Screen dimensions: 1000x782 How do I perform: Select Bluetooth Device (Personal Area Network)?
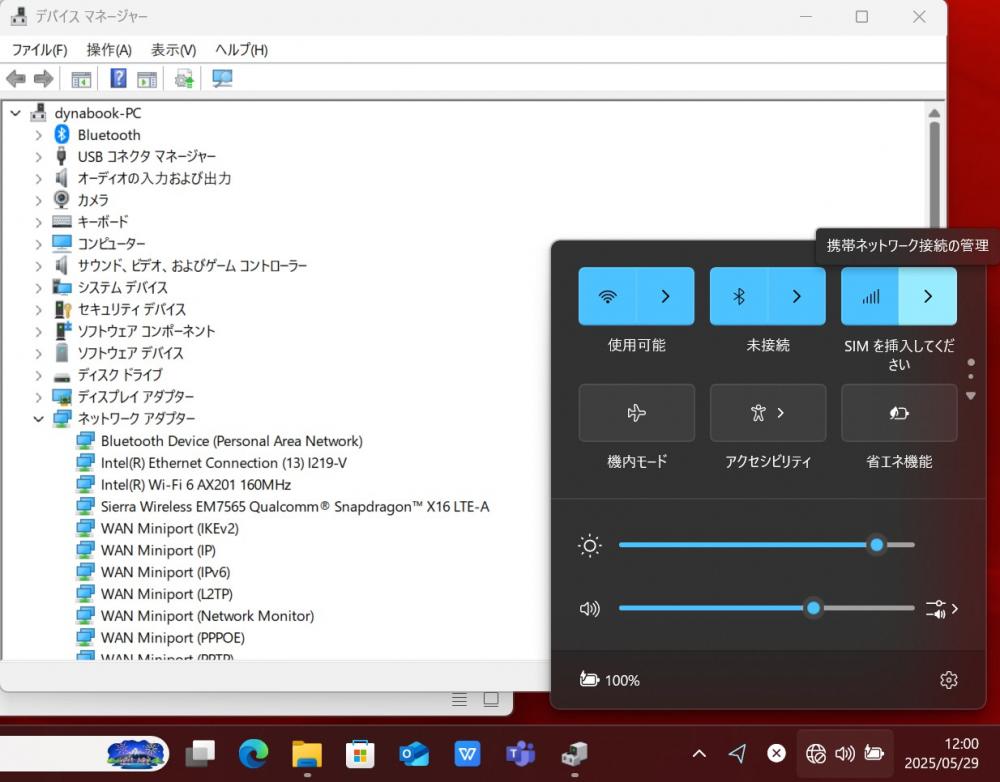[232, 441]
